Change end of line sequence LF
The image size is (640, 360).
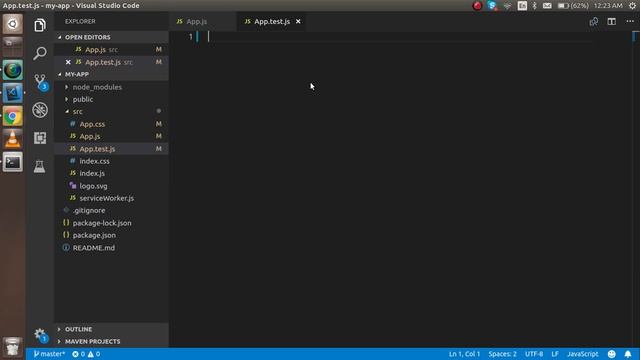[555, 354]
